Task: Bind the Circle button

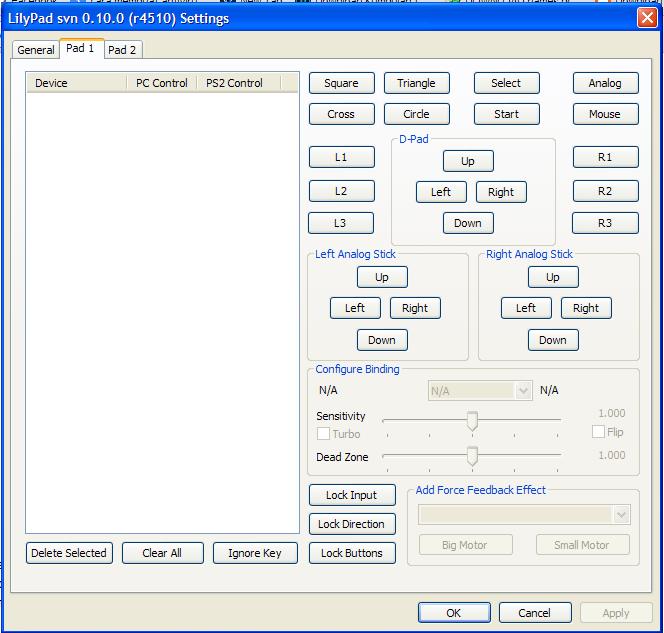Action: pyautogui.click(x=416, y=114)
